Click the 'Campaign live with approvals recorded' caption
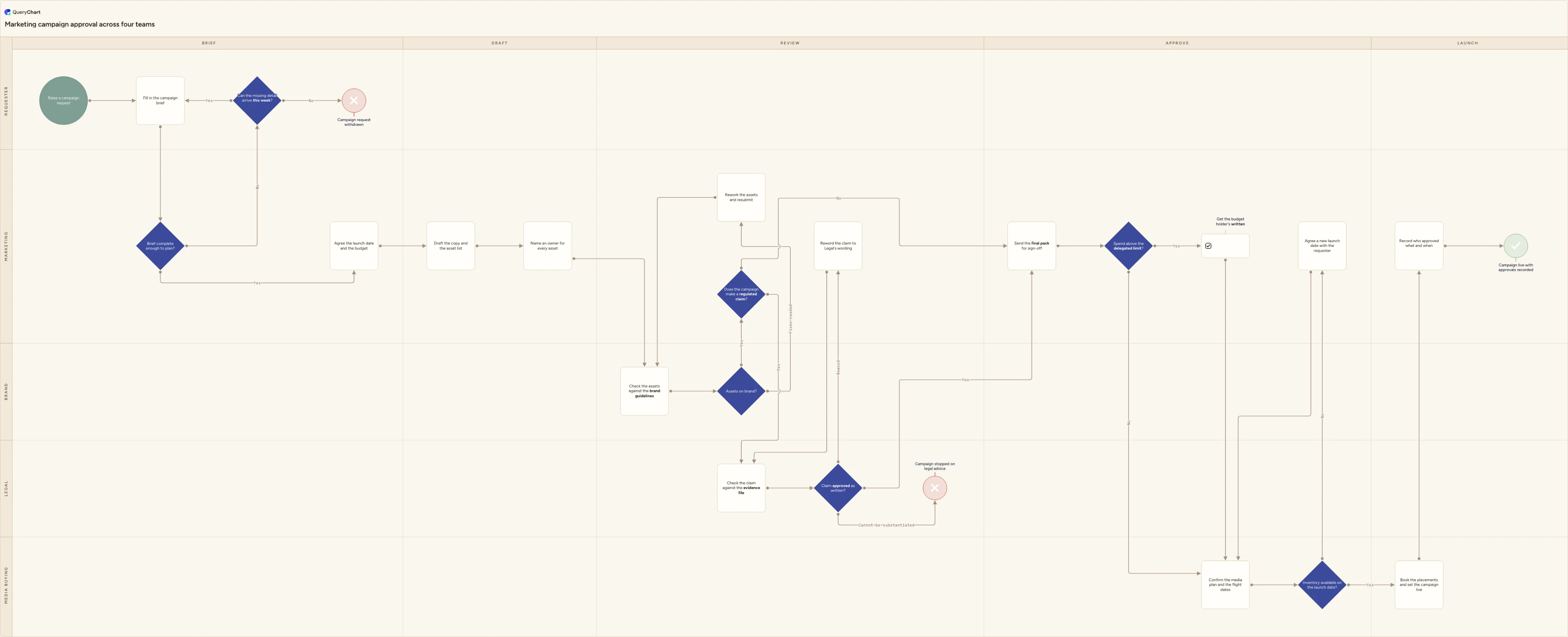Image resolution: width=1568 pixels, height=637 pixels. [x=1516, y=267]
